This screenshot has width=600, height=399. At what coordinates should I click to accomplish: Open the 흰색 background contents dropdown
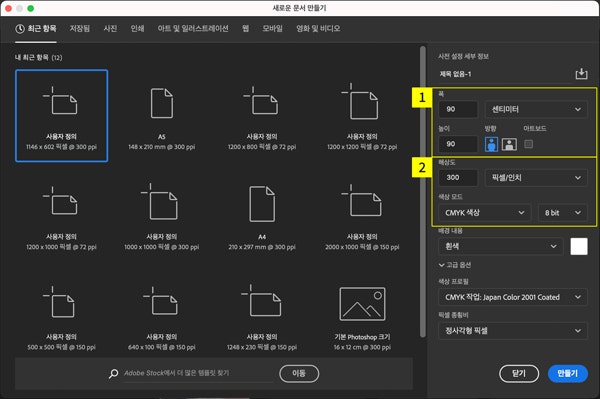tap(501, 246)
